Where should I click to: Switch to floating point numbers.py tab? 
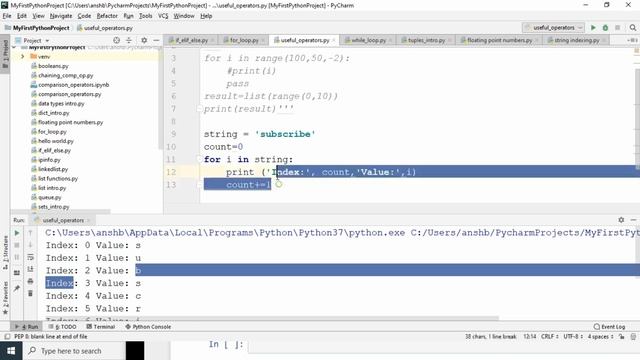[x=499, y=40]
